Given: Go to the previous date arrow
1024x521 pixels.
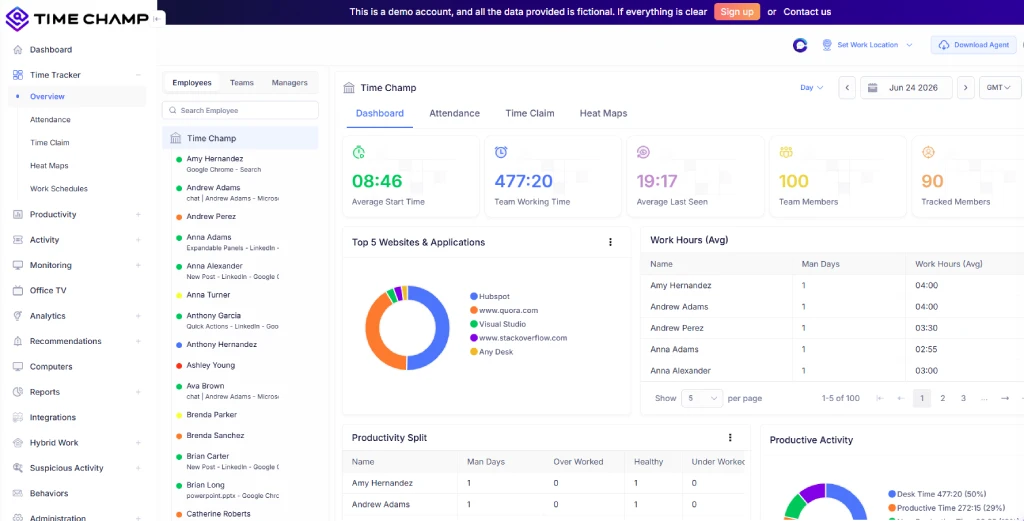Looking at the screenshot, I should pos(847,87).
